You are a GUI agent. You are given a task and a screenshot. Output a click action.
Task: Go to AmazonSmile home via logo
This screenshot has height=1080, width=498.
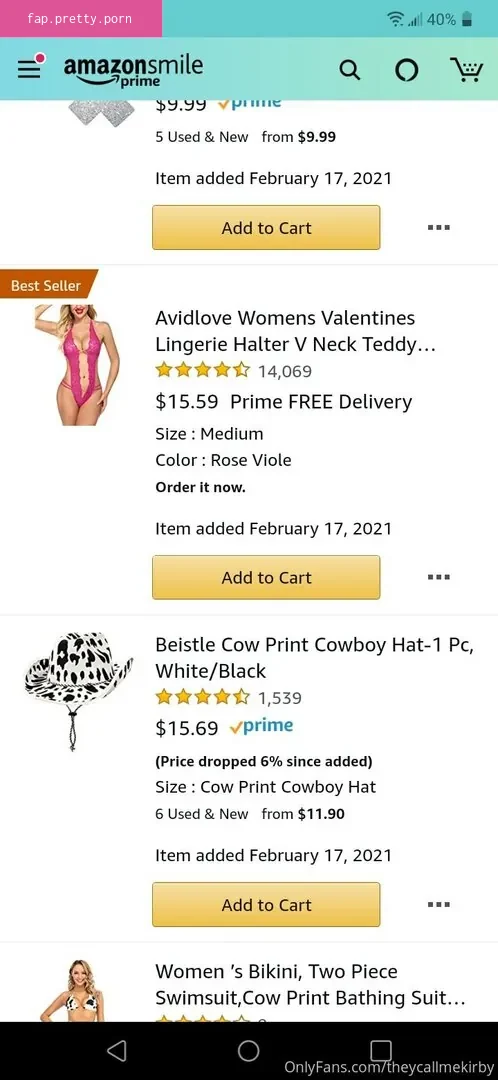point(133,72)
